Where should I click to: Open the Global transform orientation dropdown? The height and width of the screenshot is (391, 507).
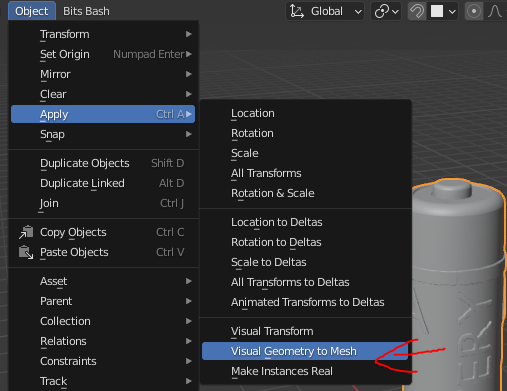(x=325, y=11)
